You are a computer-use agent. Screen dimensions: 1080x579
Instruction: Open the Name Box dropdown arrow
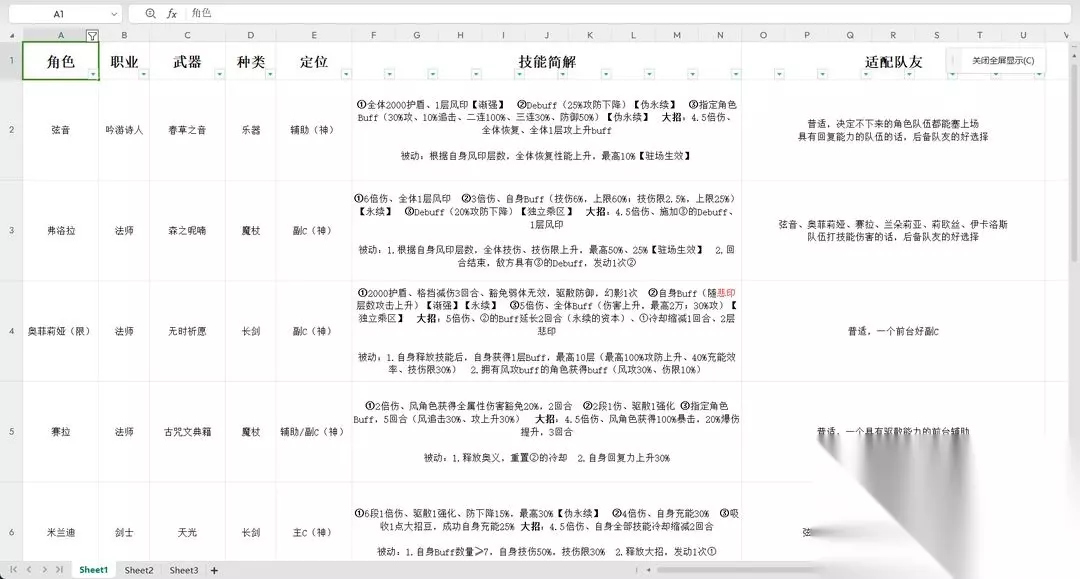pyautogui.click(x=114, y=14)
